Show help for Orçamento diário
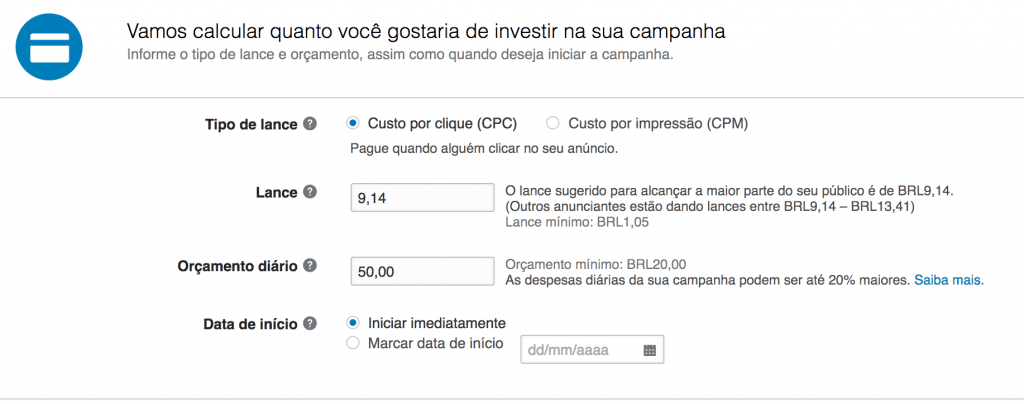The width and height of the screenshot is (1024, 404). tap(310, 266)
